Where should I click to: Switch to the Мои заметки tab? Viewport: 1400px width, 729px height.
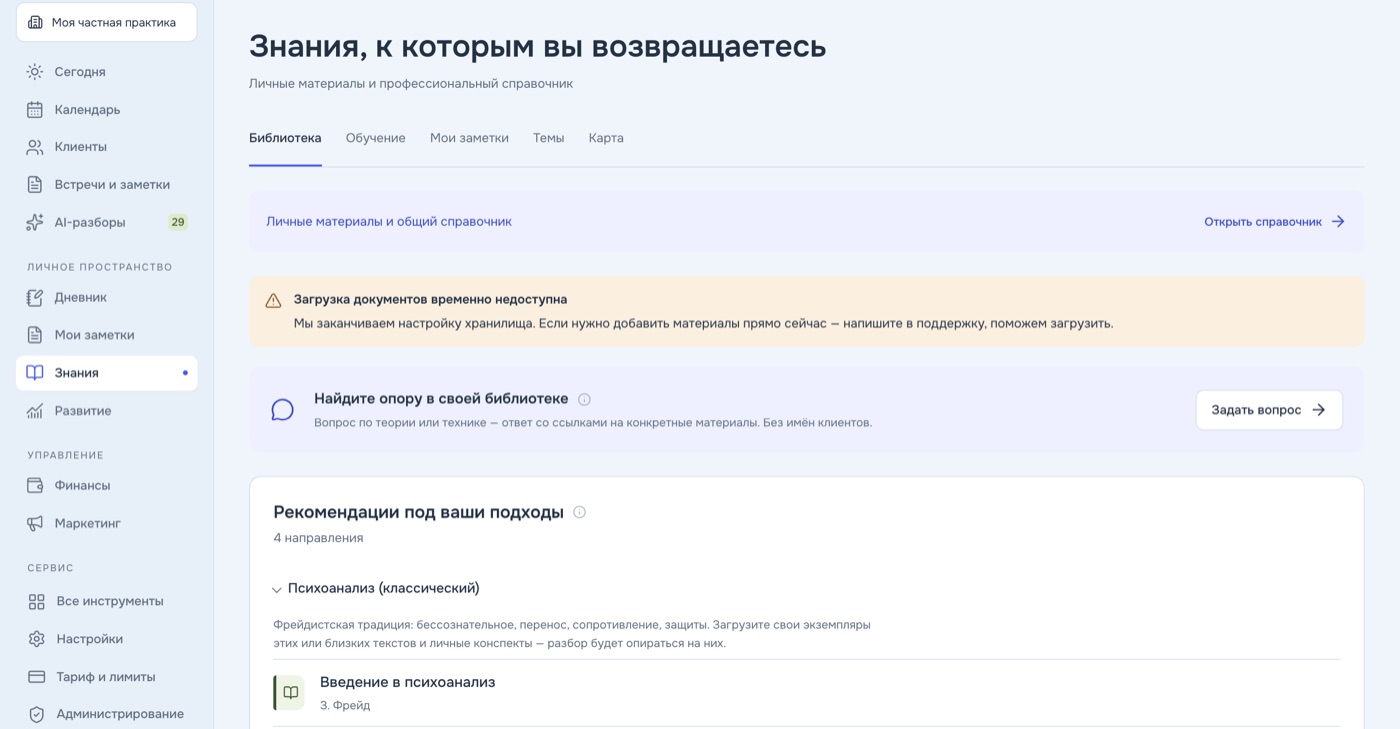pyautogui.click(x=469, y=138)
